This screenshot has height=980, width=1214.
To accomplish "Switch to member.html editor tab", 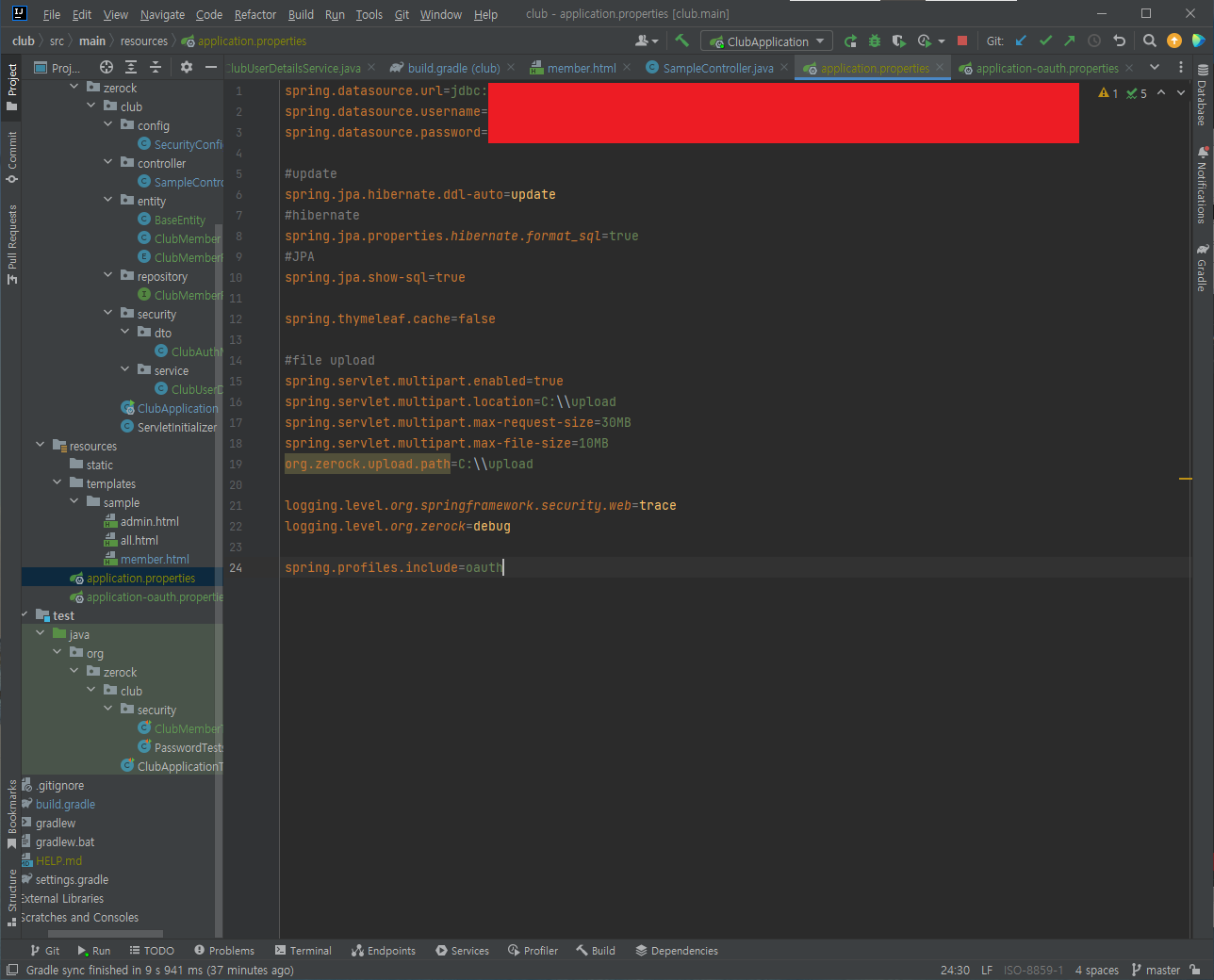I will pos(581,68).
